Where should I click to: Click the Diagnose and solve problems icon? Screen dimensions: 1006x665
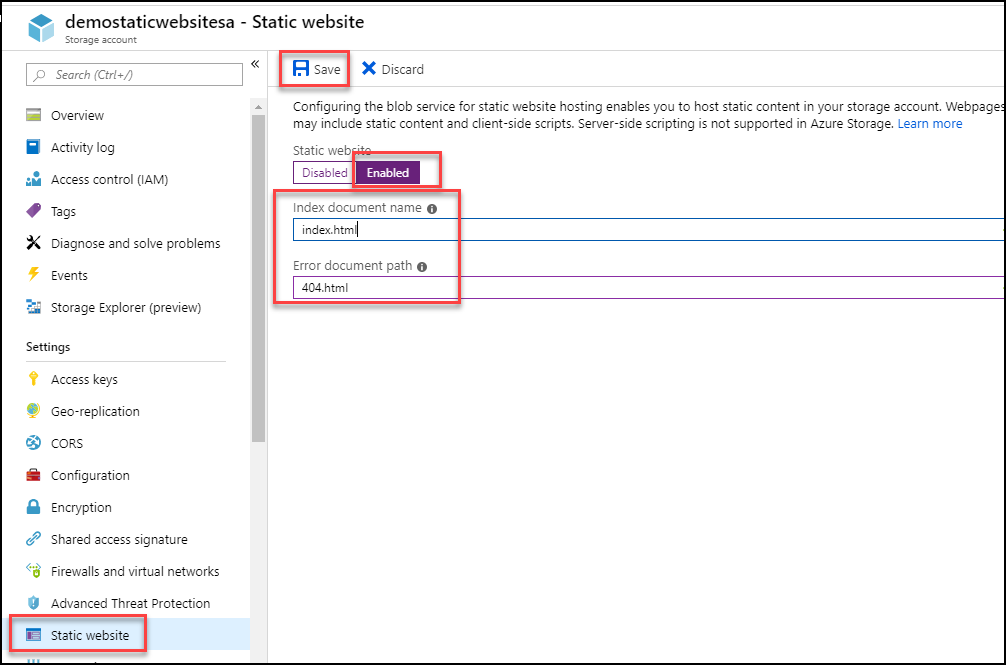[33, 243]
